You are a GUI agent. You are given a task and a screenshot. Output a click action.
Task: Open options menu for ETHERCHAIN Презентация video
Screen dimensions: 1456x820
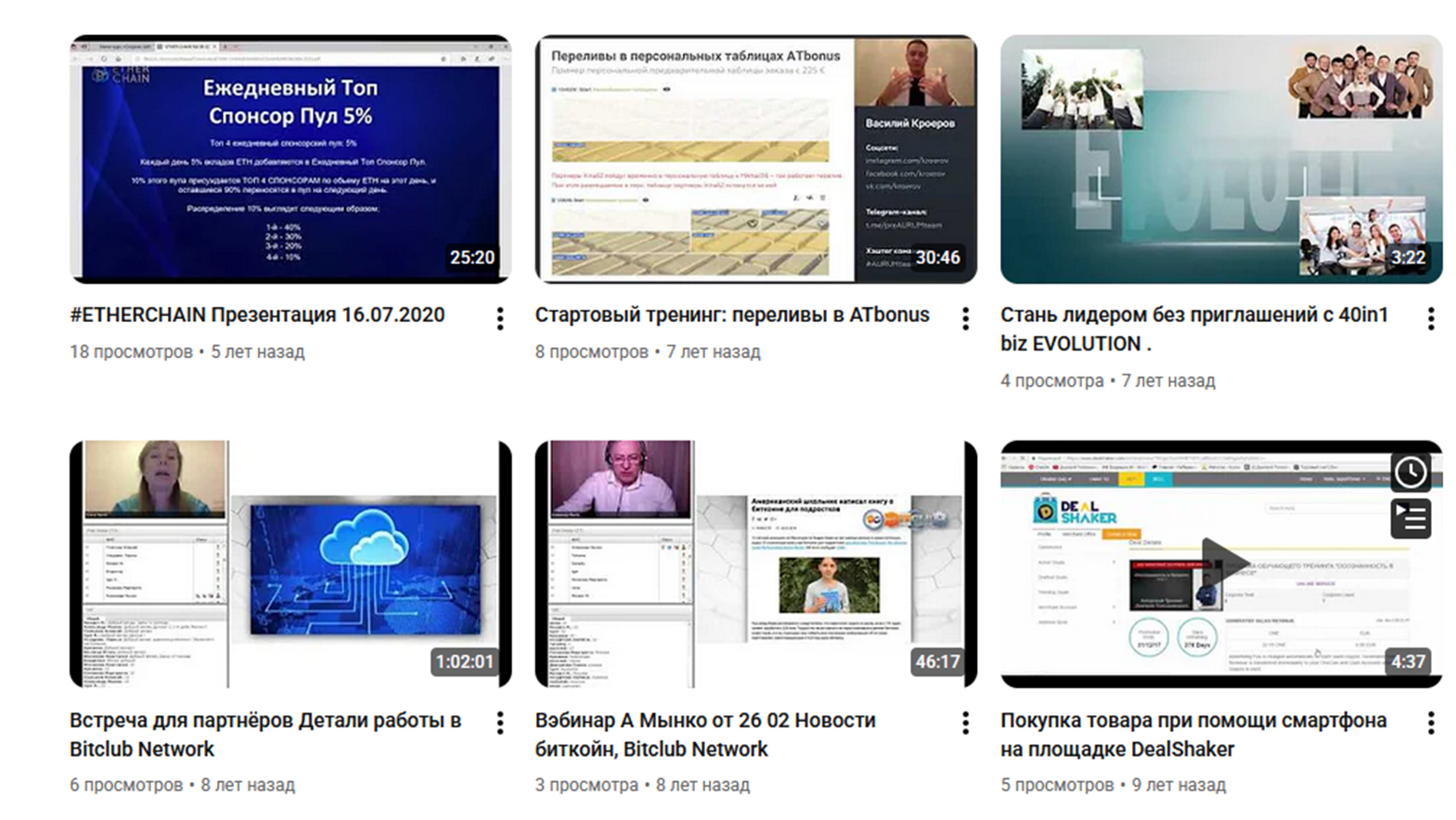coord(500,319)
